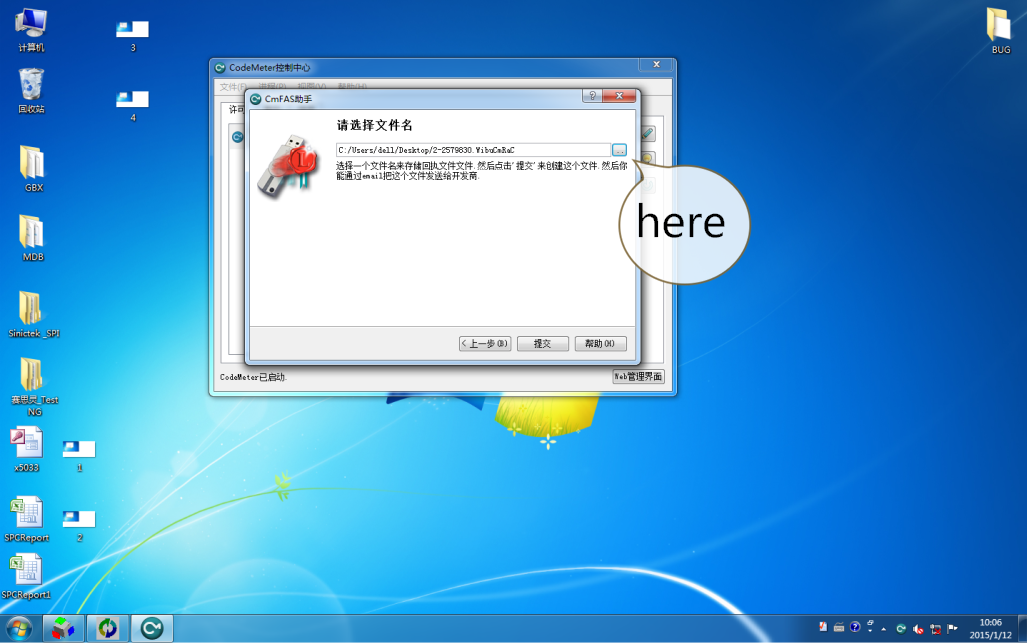Go back with the 上一步 button

click(485, 344)
